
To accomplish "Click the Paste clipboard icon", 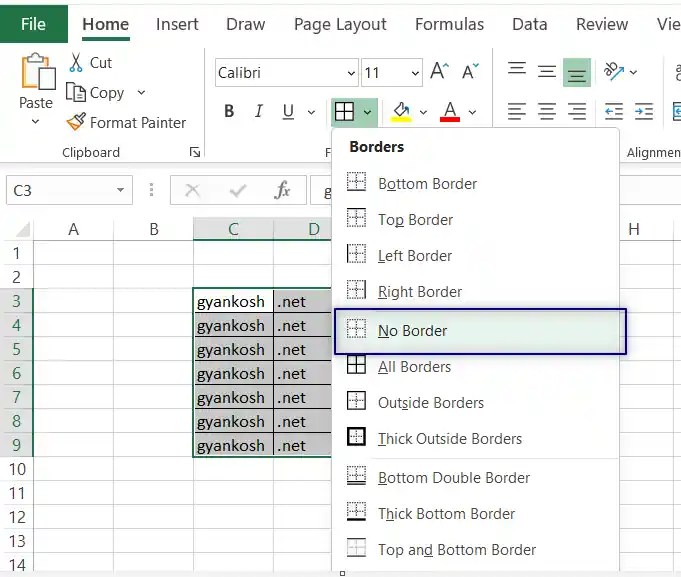I will (38, 72).
